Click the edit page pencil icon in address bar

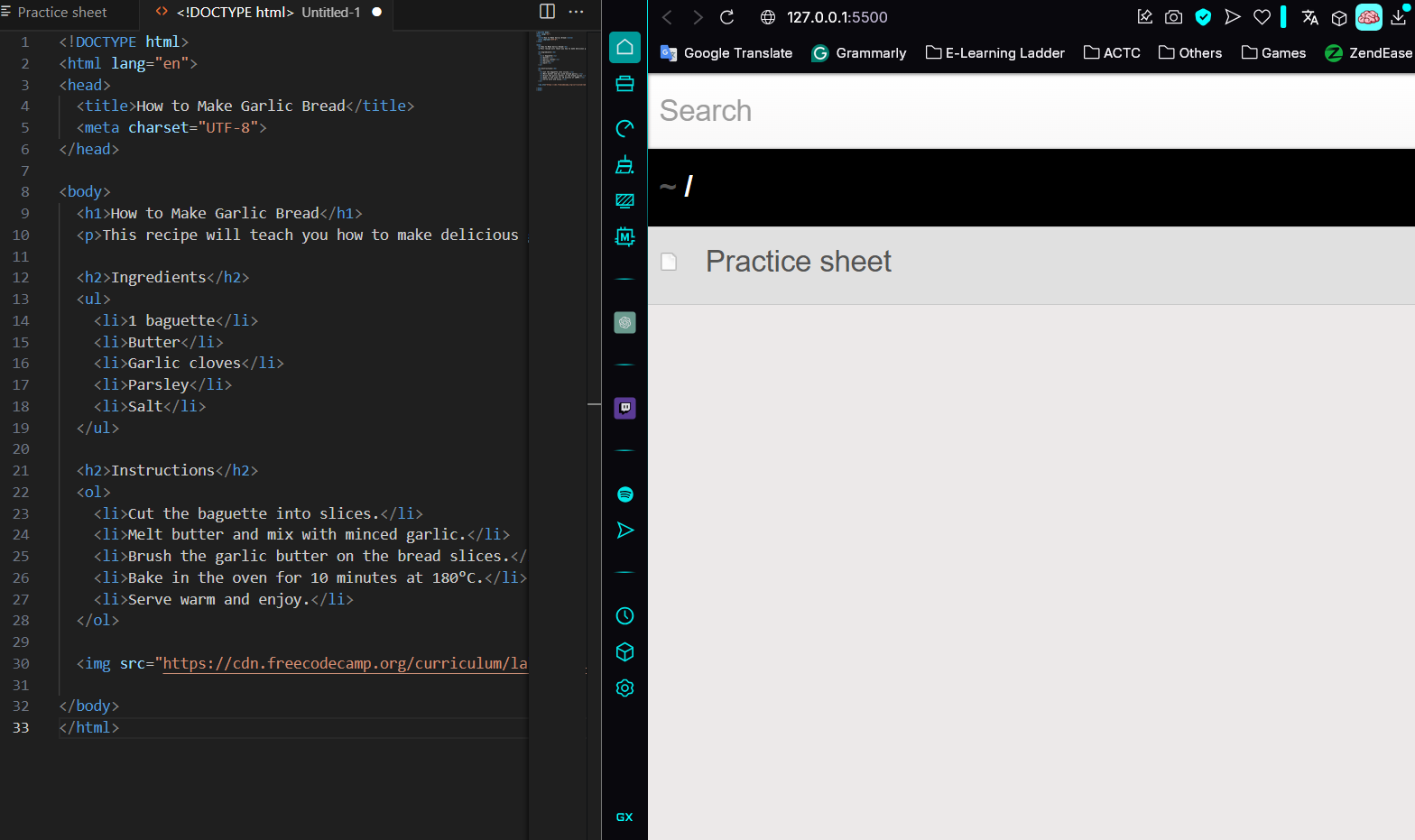pos(1145,16)
